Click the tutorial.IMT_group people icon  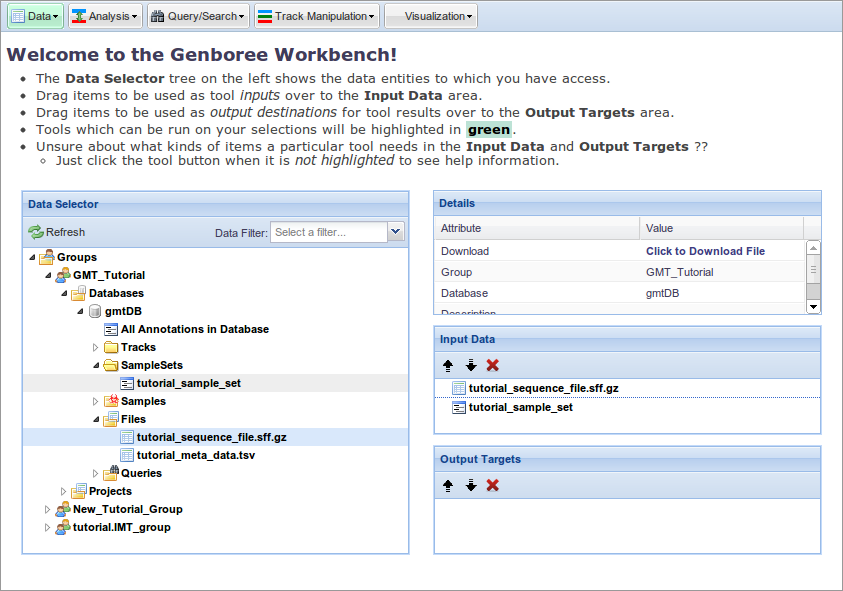(63, 527)
